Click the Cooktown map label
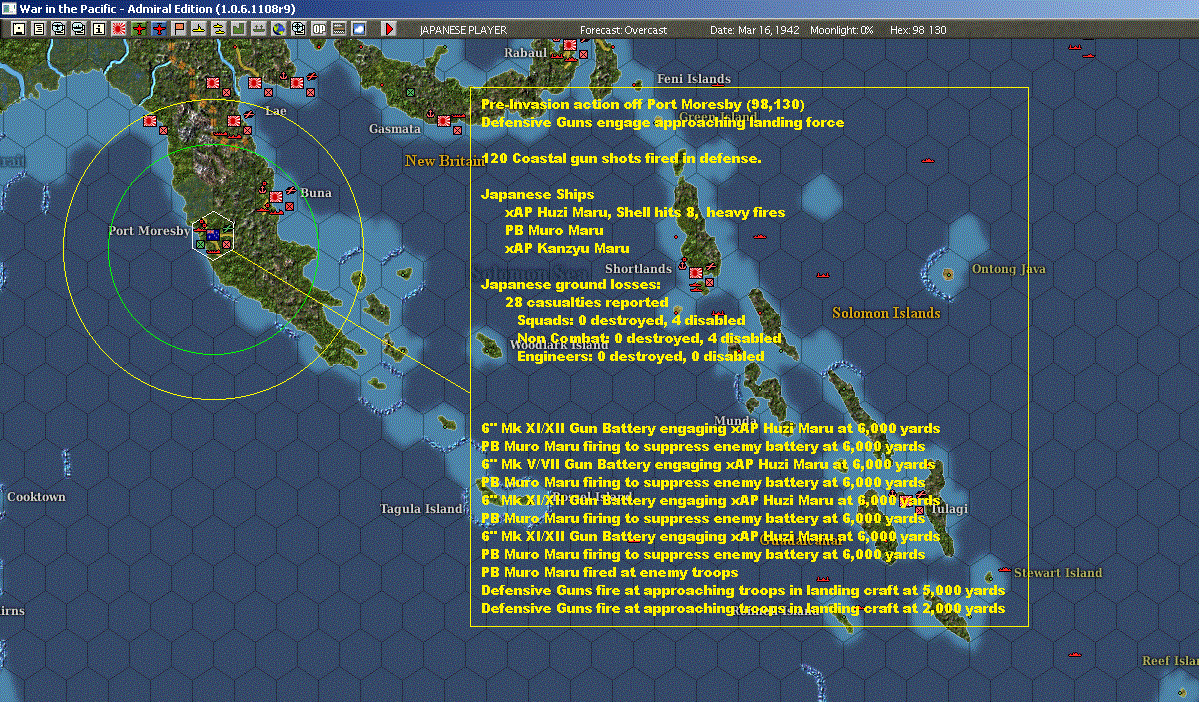 [x=36, y=497]
